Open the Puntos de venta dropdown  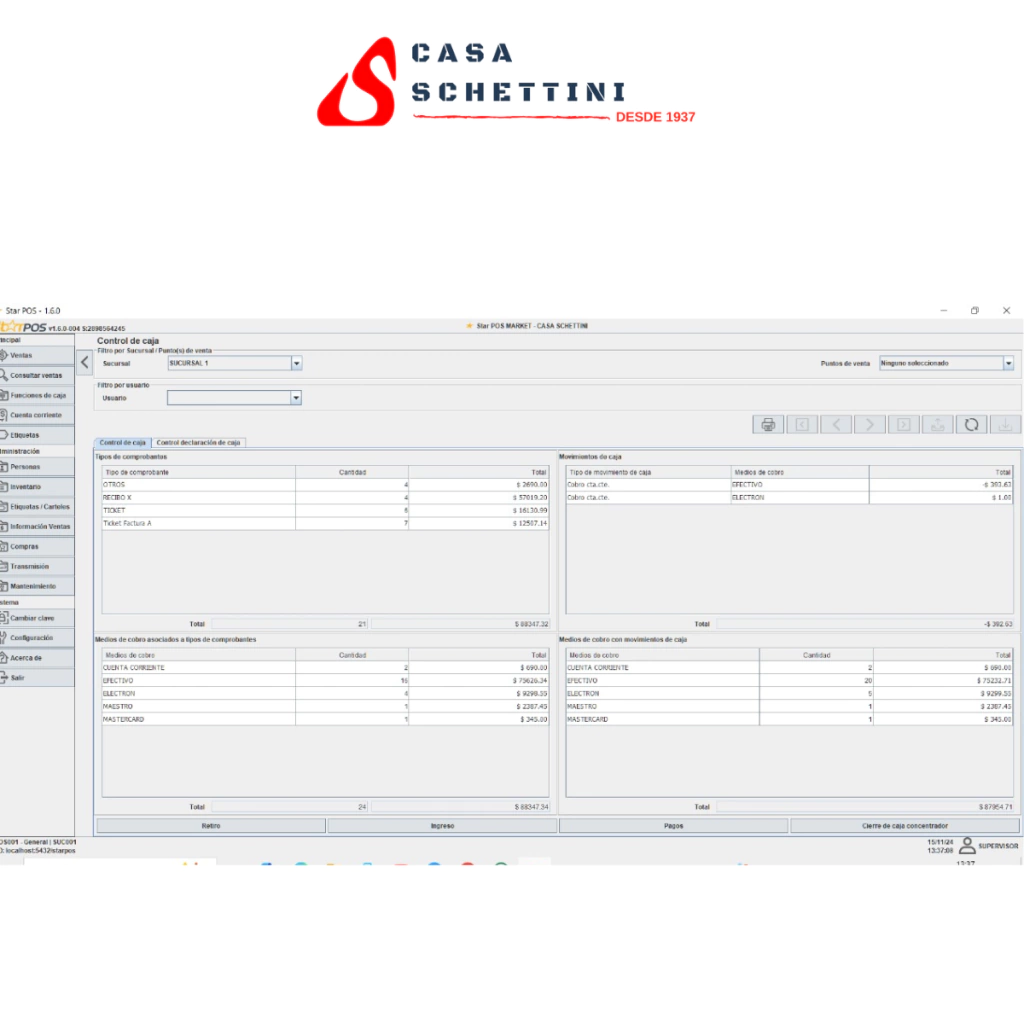1008,364
